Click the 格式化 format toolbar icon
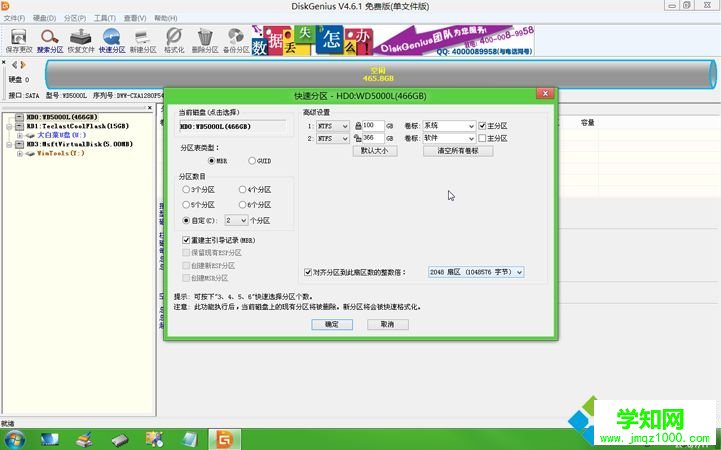 [174, 40]
